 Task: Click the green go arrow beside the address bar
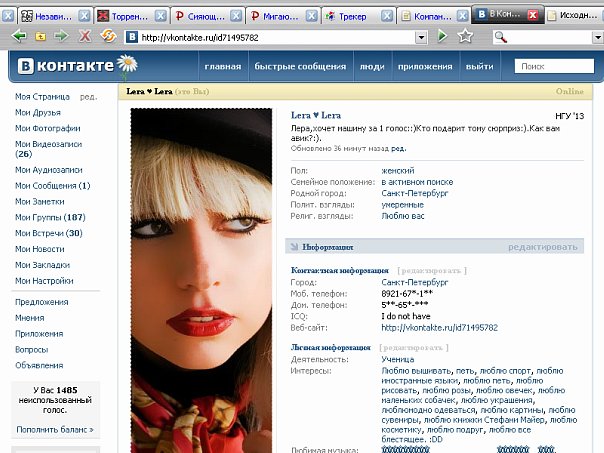pos(442,36)
